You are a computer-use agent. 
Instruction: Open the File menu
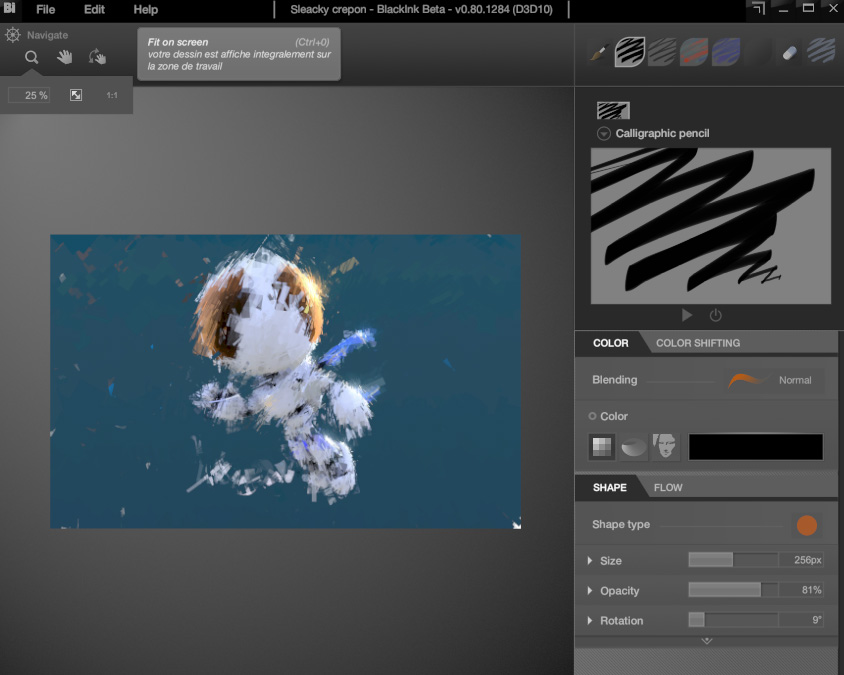pyautogui.click(x=45, y=10)
